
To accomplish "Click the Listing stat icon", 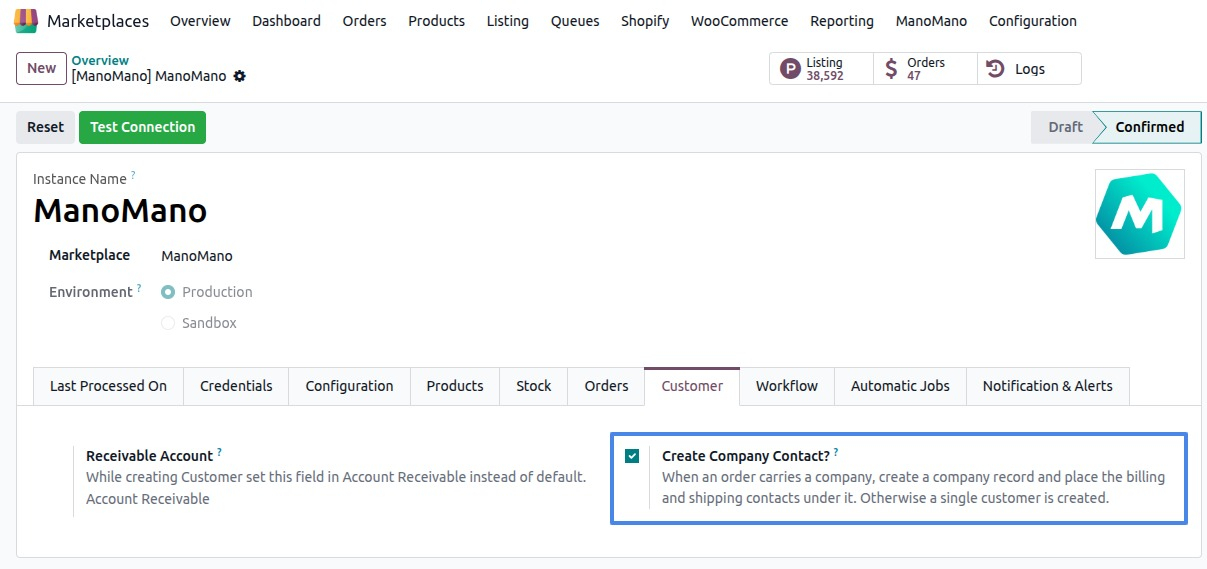I will pyautogui.click(x=790, y=69).
